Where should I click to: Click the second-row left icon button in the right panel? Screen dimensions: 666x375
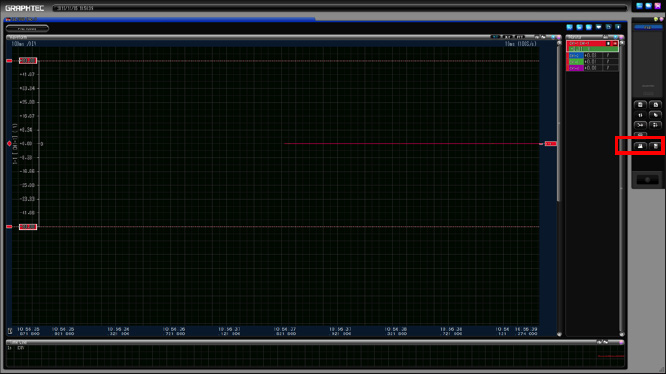tap(641, 115)
